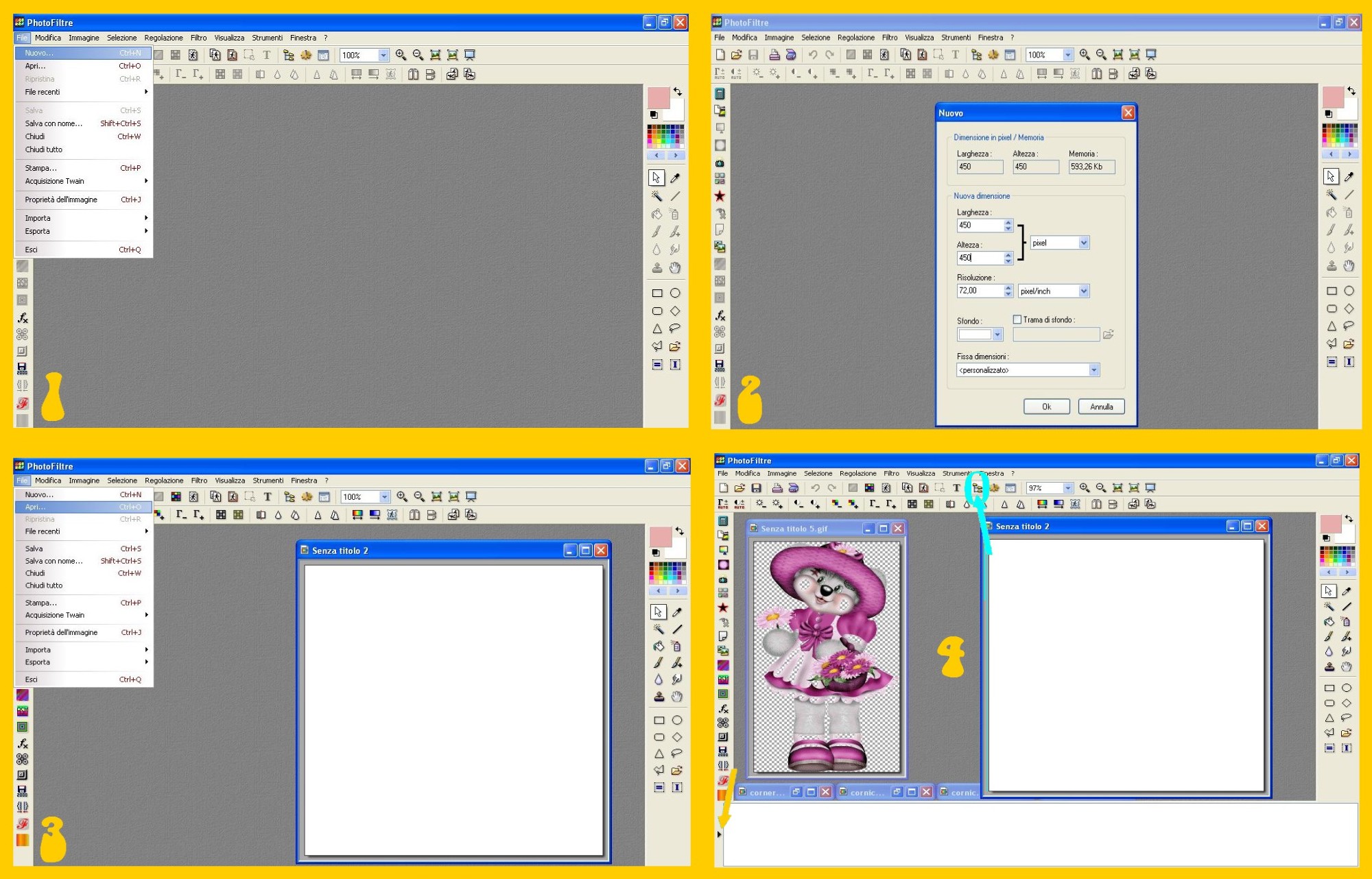Viewport: 1372px width, 879px height.
Task: Click the Text T icon left of cyan circle
Action: (956, 488)
